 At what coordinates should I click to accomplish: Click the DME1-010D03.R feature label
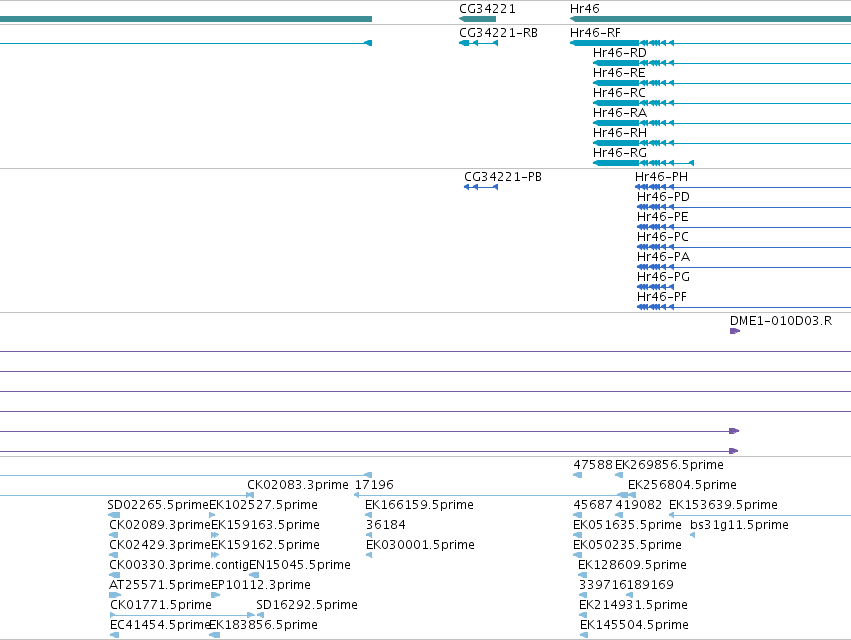pos(780,321)
